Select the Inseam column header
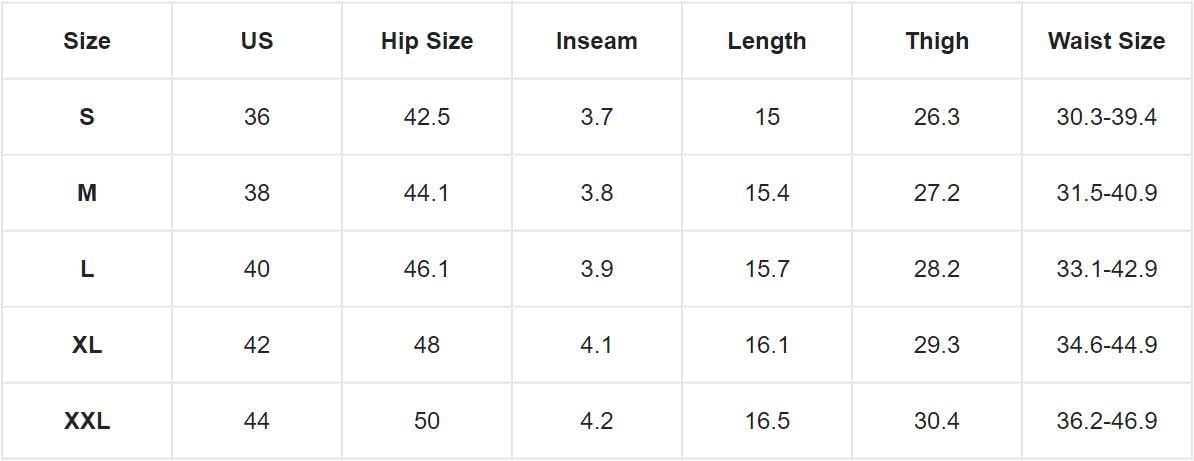This screenshot has width=1194, height=461. (596, 40)
